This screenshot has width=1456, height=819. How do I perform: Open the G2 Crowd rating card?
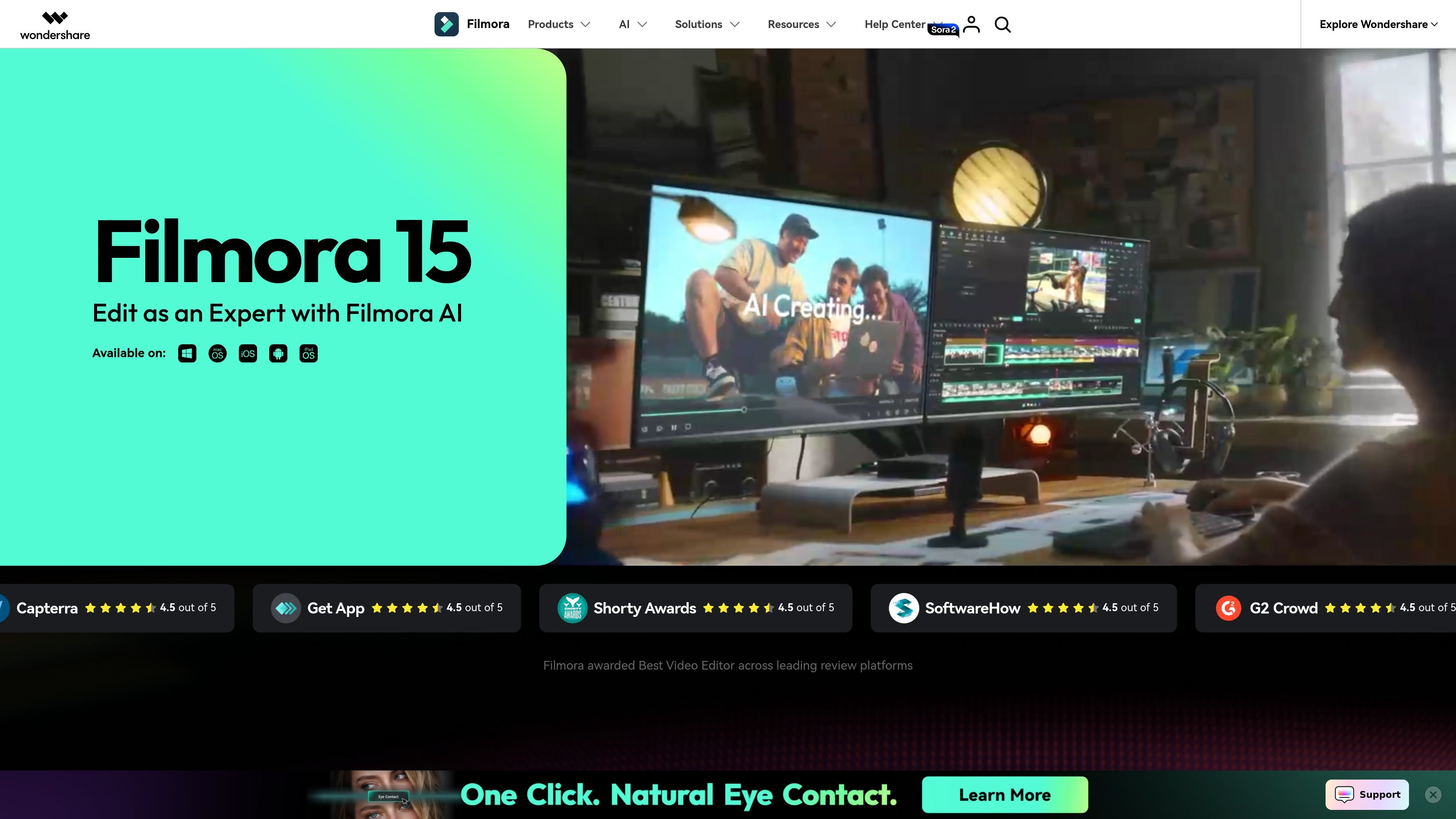point(1326,608)
